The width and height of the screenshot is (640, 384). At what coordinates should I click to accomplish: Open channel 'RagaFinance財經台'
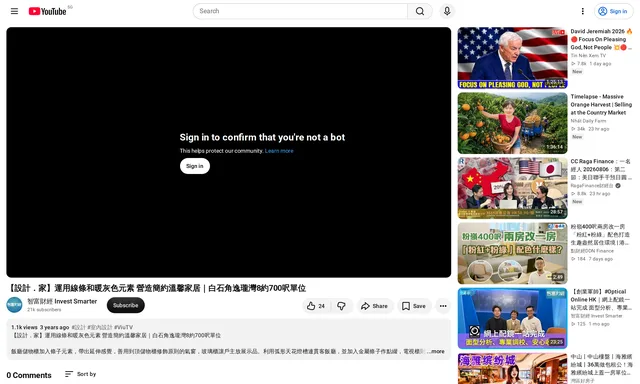pos(592,186)
